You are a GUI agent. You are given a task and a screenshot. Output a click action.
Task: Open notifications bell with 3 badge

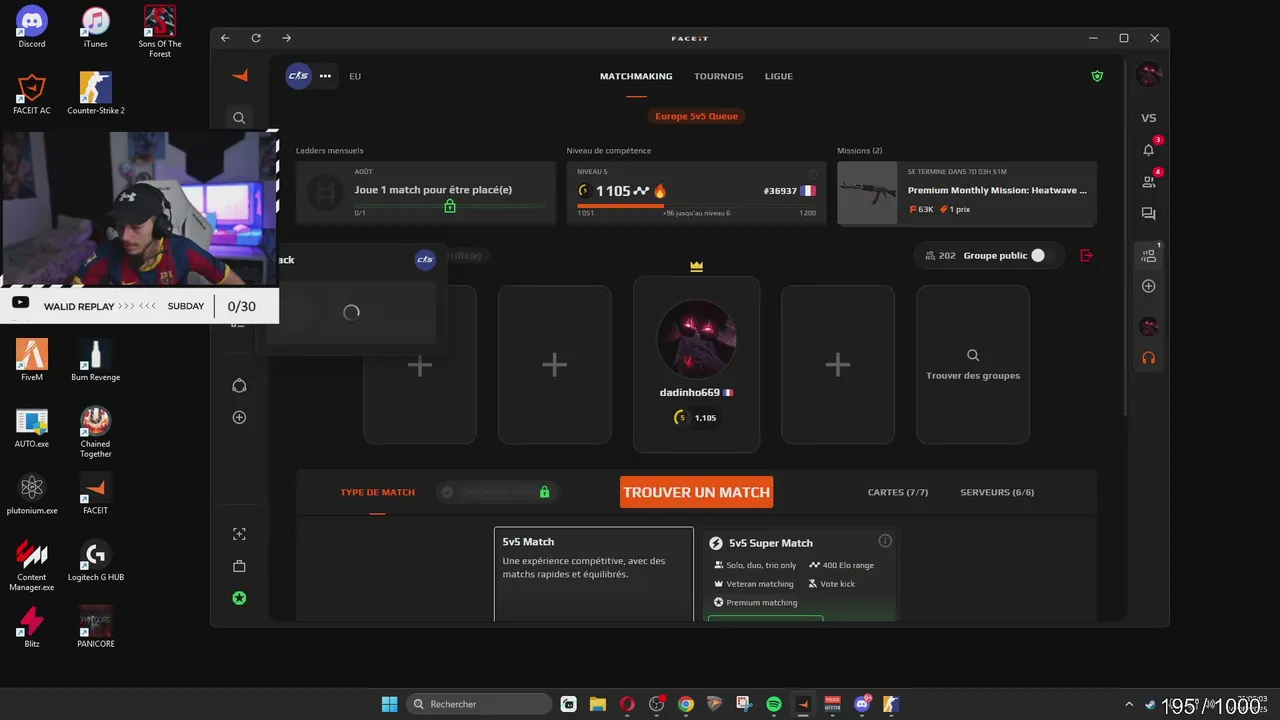pyautogui.click(x=1149, y=150)
